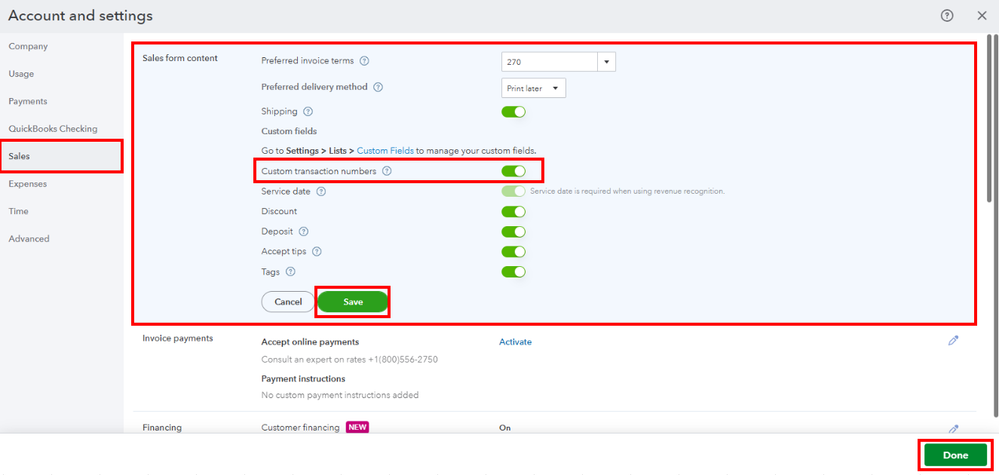Open Usage settings tab
The width and height of the screenshot is (999, 475).
pos(21,74)
